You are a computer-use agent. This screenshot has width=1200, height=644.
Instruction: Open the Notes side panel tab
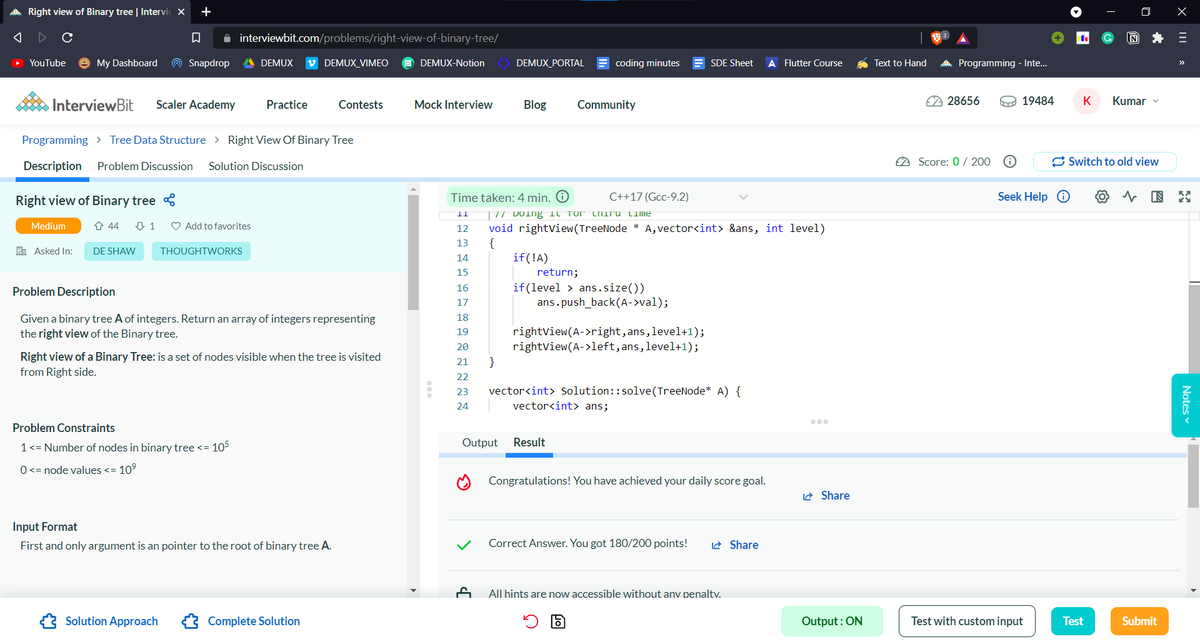[1185, 405]
